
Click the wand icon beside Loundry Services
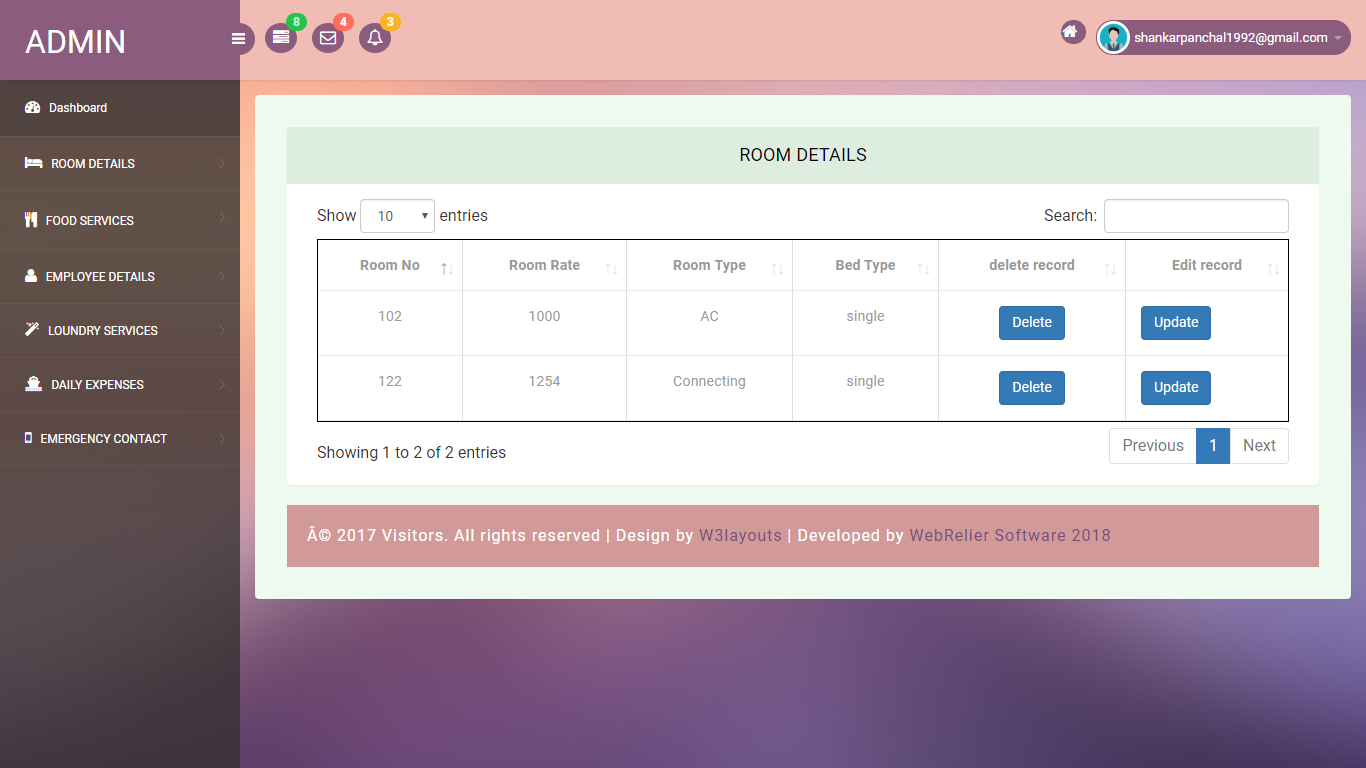32,330
